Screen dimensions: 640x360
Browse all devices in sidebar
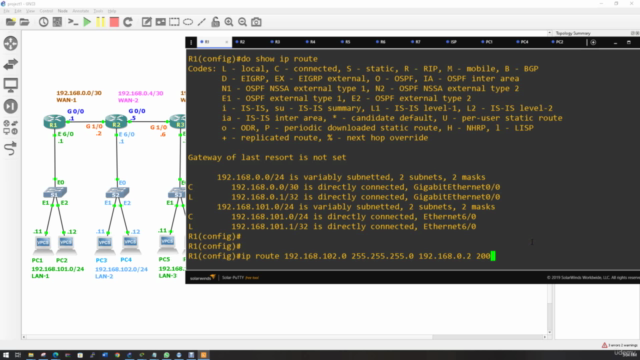[x=11, y=127]
